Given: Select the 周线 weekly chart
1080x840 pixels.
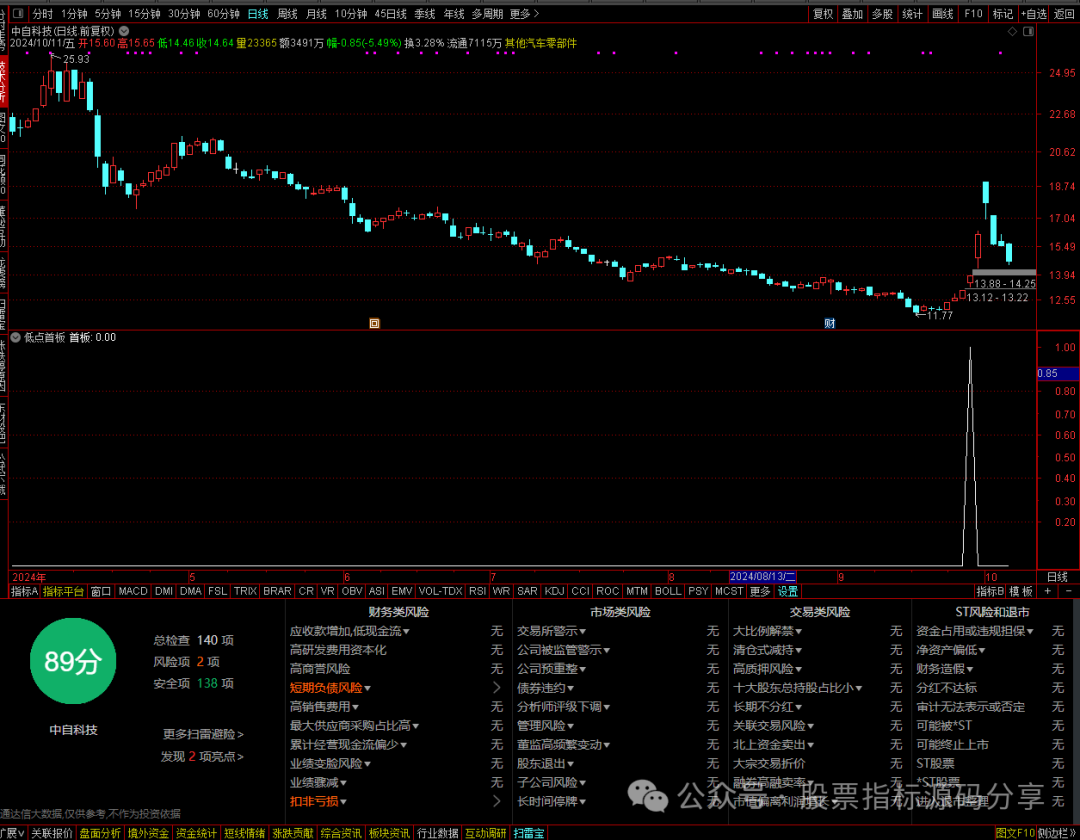Looking at the screenshot, I should click(x=287, y=14).
